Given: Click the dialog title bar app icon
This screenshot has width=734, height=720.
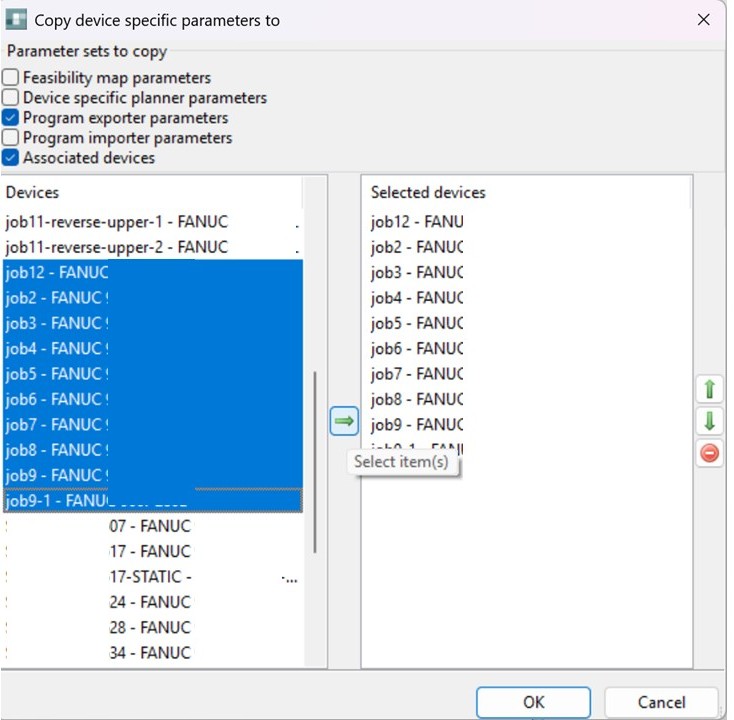Looking at the screenshot, I should coord(16,20).
